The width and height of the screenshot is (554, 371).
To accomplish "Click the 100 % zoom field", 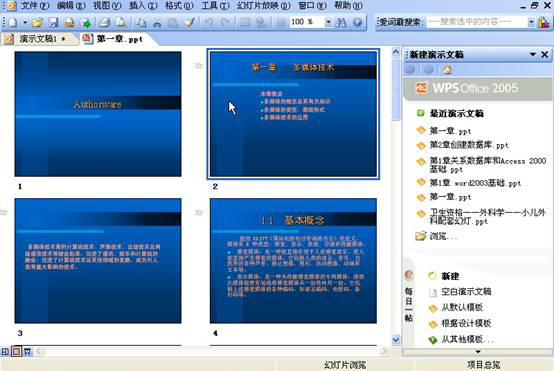I will (306, 22).
